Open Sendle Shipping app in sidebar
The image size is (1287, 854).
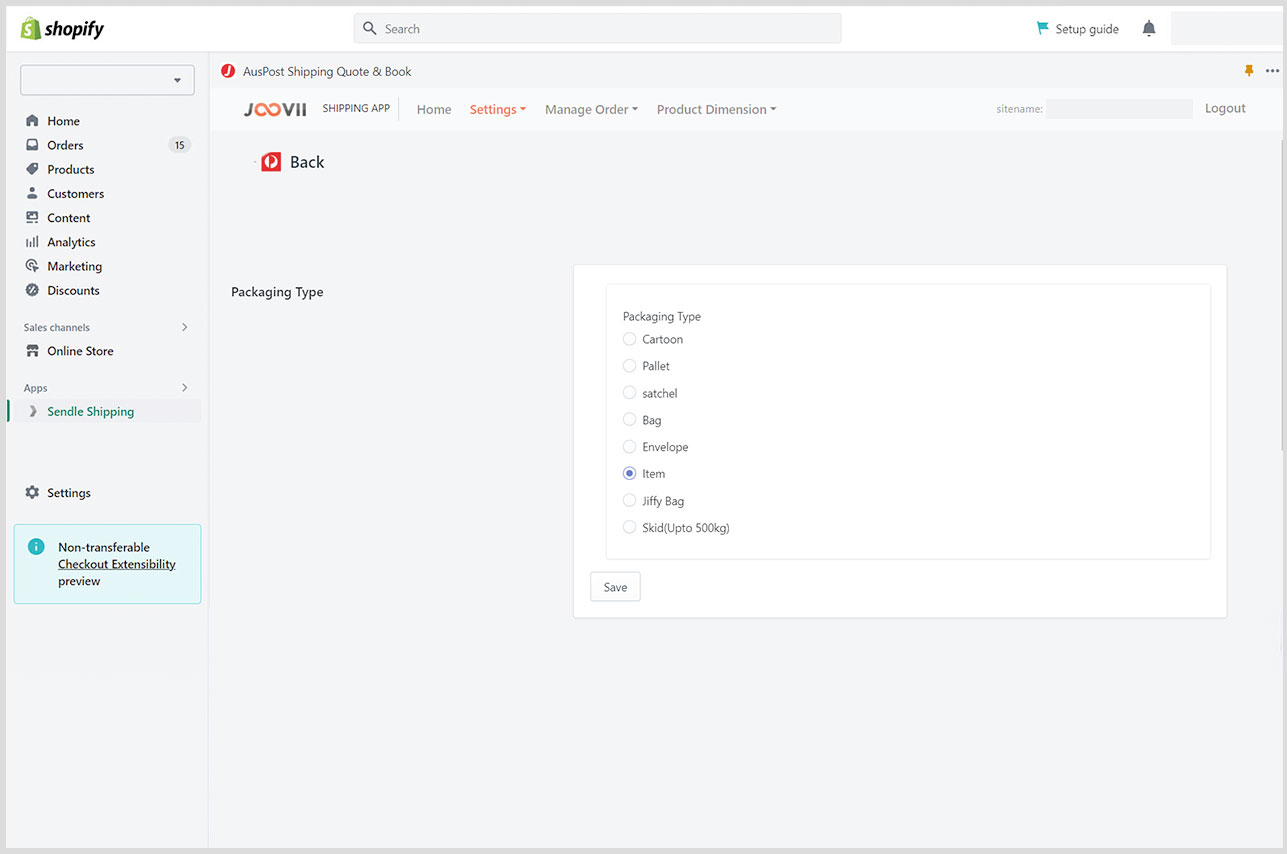(90, 412)
